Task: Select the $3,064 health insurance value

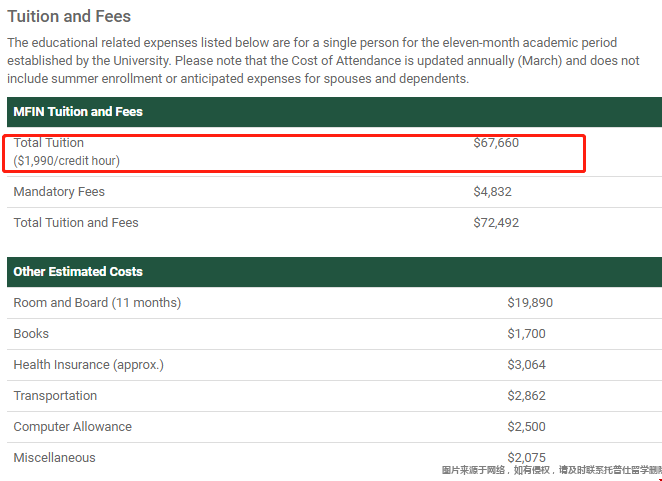Action: click(x=526, y=365)
